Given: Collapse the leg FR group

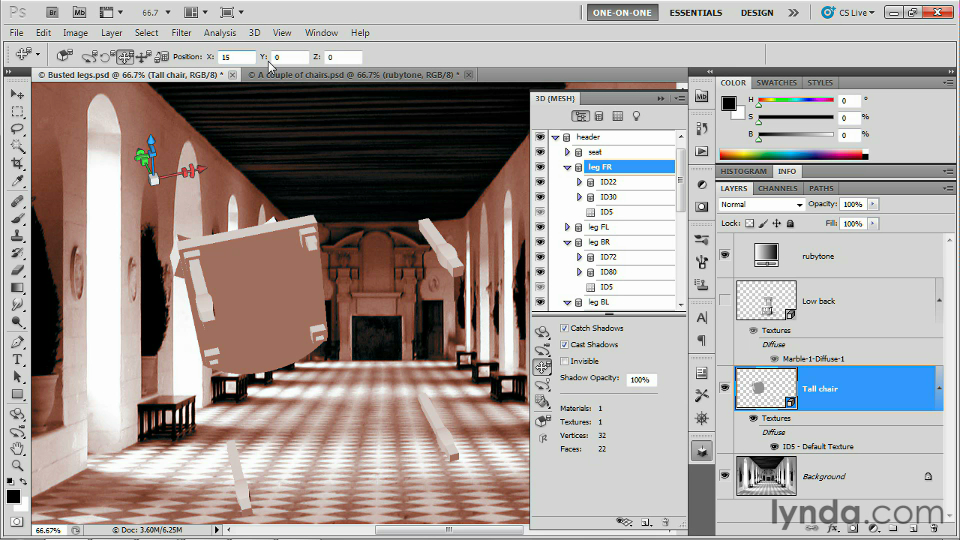Looking at the screenshot, I should click(567, 167).
